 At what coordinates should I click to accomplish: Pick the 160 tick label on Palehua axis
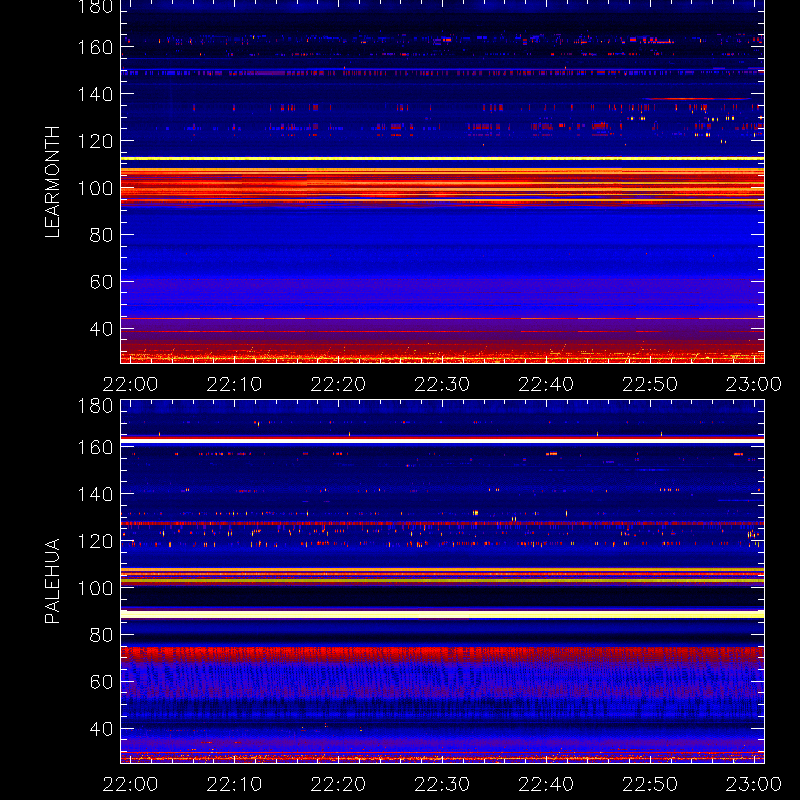point(95,447)
